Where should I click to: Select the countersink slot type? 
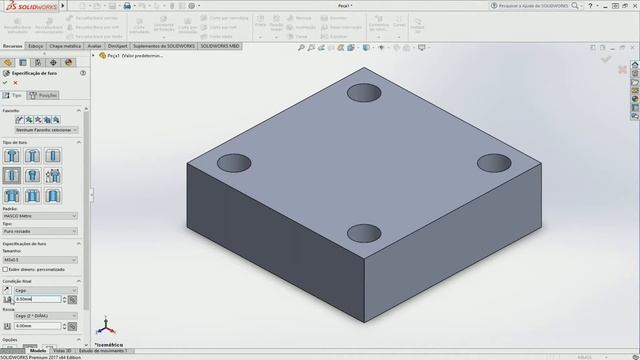(32, 196)
